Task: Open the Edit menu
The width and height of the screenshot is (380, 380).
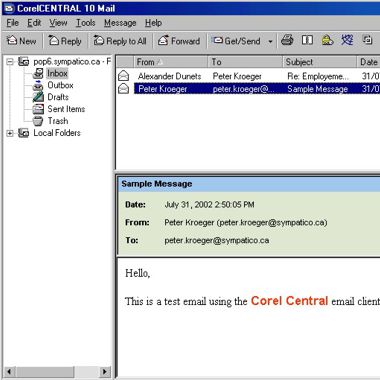Action: pyautogui.click(x=34, y=23)
